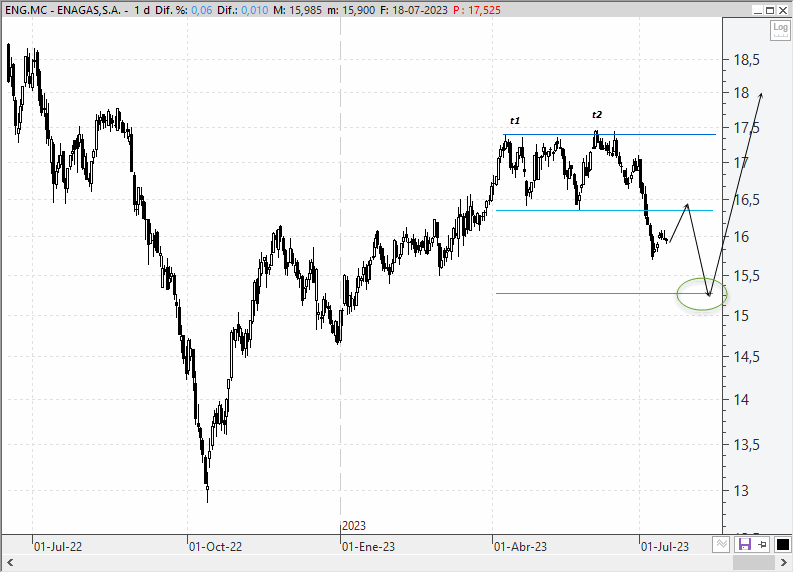The height and width of the screenshot is (573, 794).
Task: Click the '16' price axis label
Action: coord(741,236)
